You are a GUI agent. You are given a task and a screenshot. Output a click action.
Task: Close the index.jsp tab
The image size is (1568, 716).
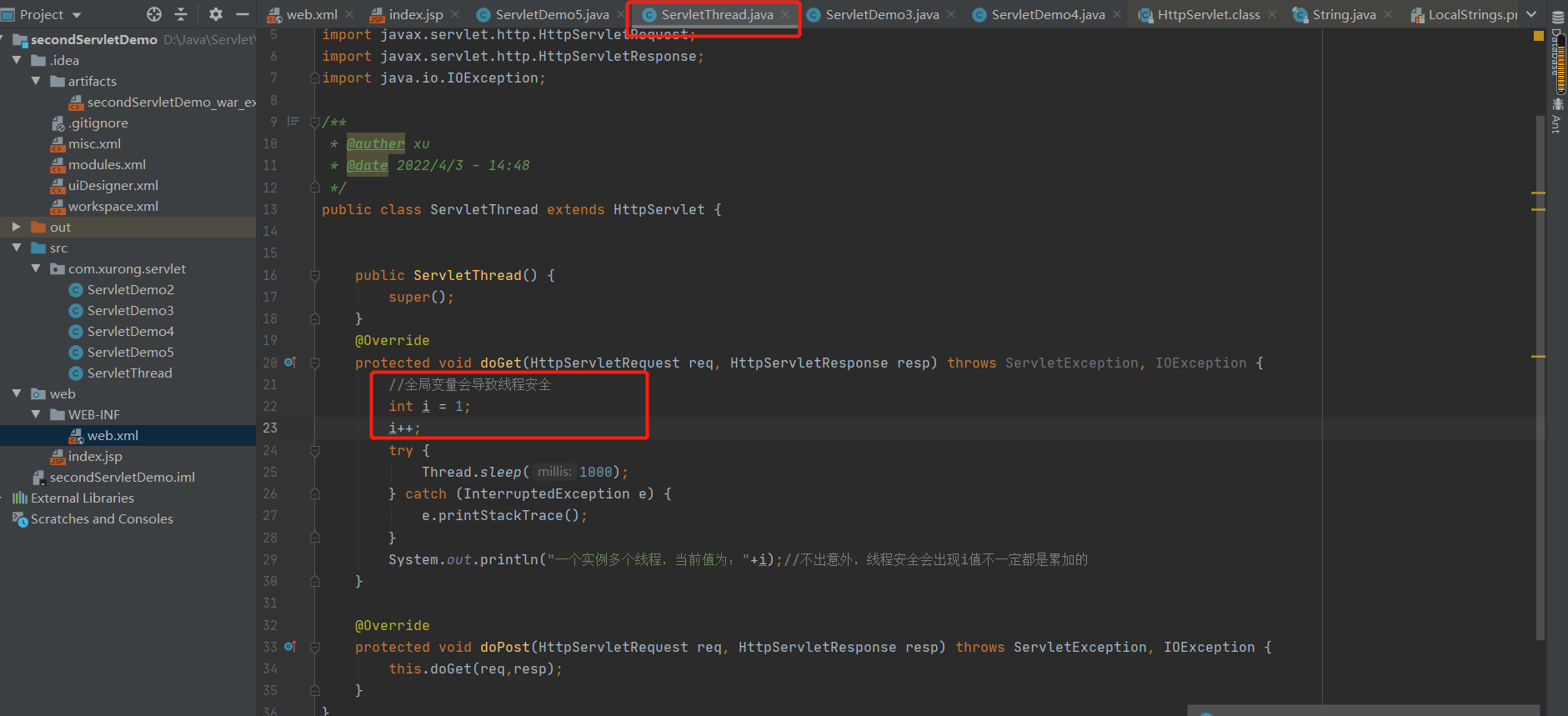click(455, 14)
